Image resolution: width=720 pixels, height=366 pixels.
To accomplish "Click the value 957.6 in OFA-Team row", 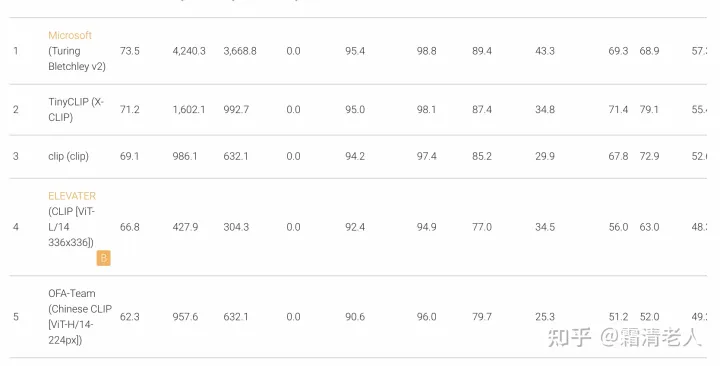I will (186, 317).
